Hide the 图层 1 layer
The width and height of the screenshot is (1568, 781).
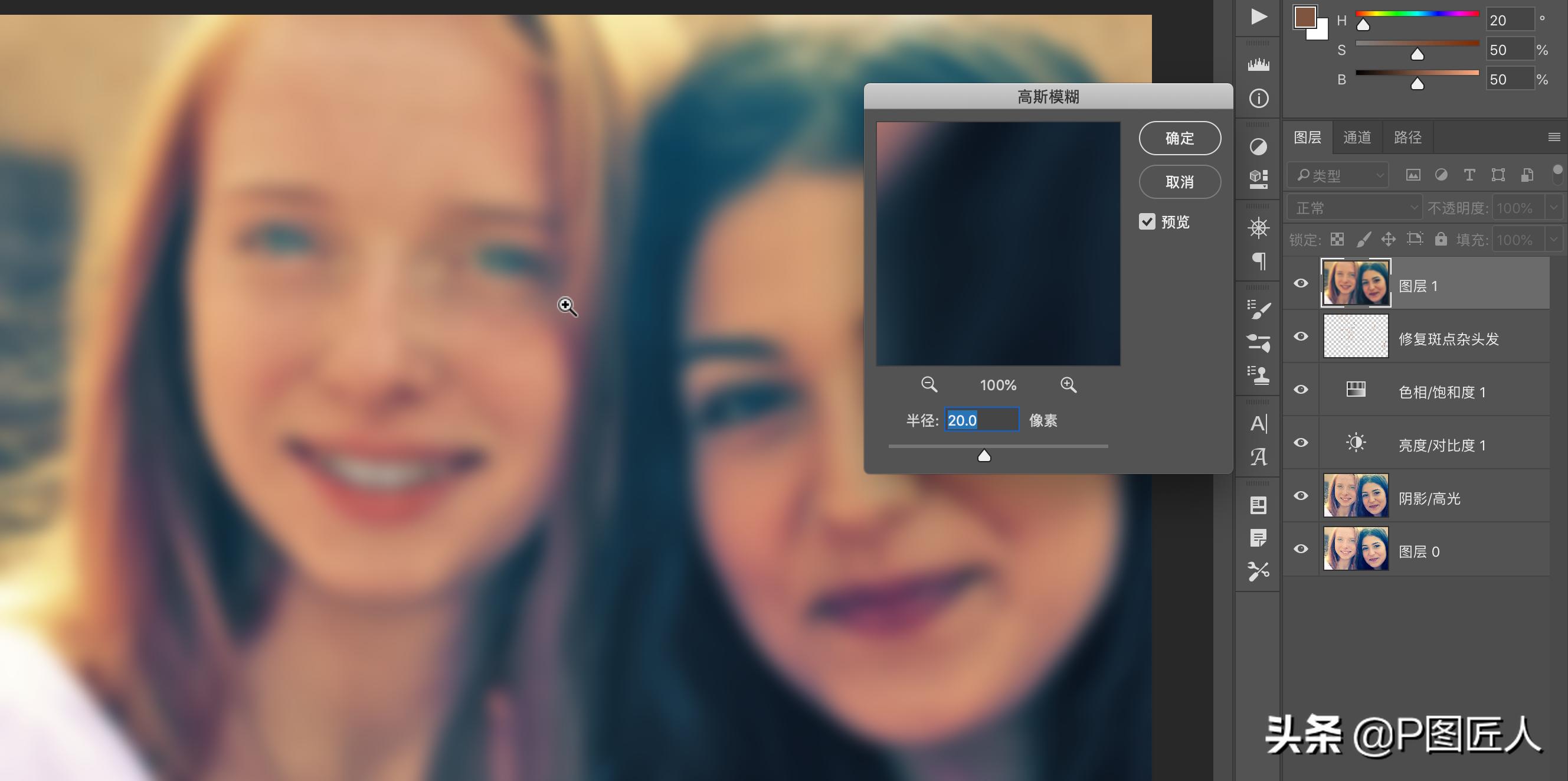[x=1301, y=284]
